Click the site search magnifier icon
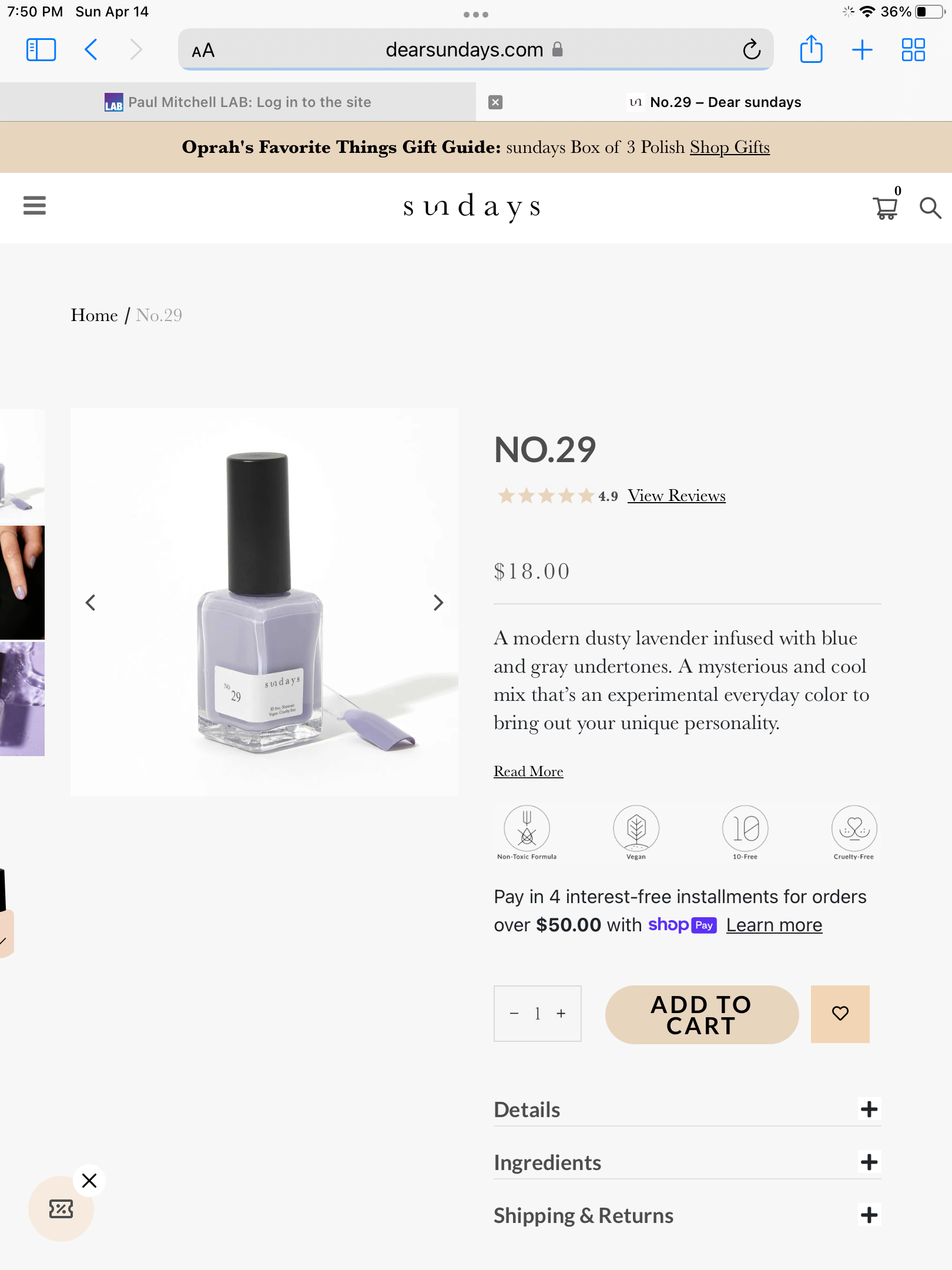 pos(930,208)
